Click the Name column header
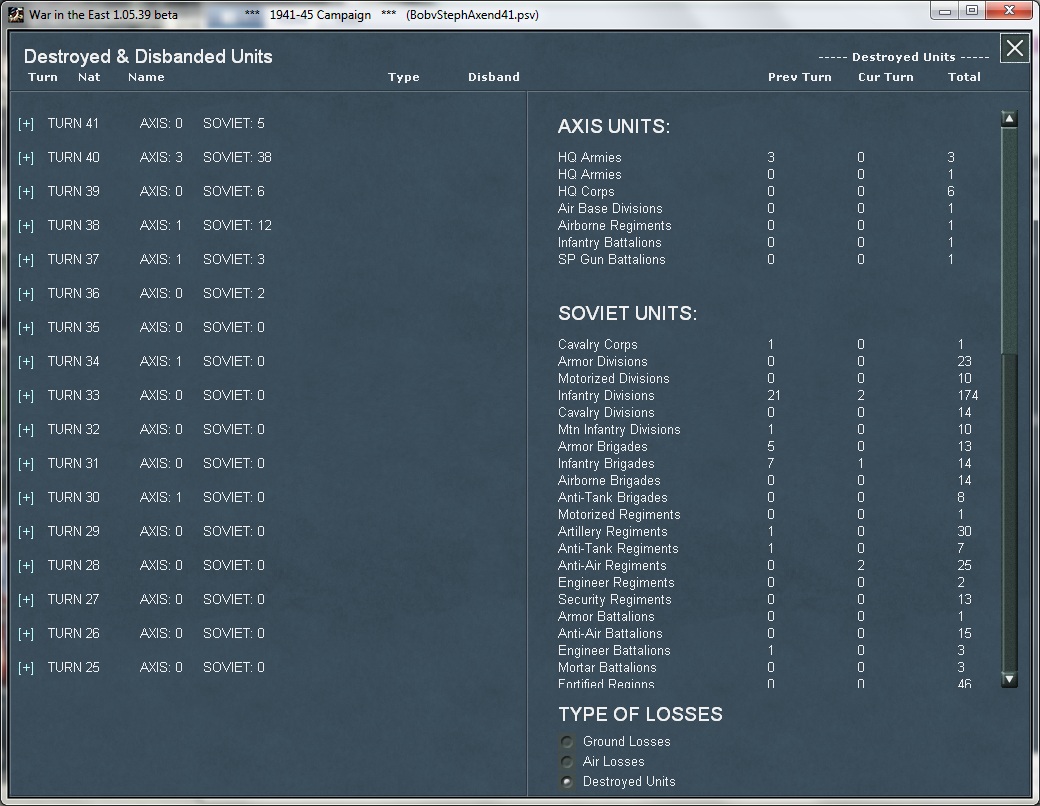This screenshot has width=1040, height=806. (x=146, y=77)
